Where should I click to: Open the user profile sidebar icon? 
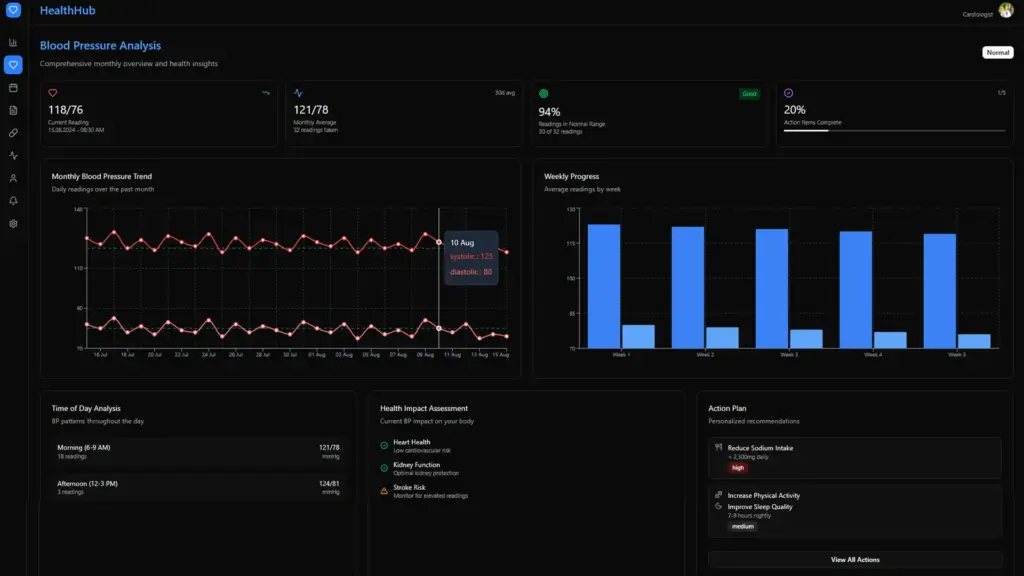13,178
